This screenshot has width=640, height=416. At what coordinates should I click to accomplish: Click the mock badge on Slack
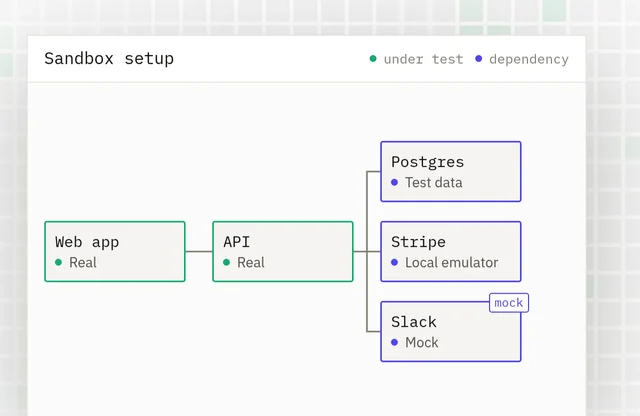coord(509,303)
